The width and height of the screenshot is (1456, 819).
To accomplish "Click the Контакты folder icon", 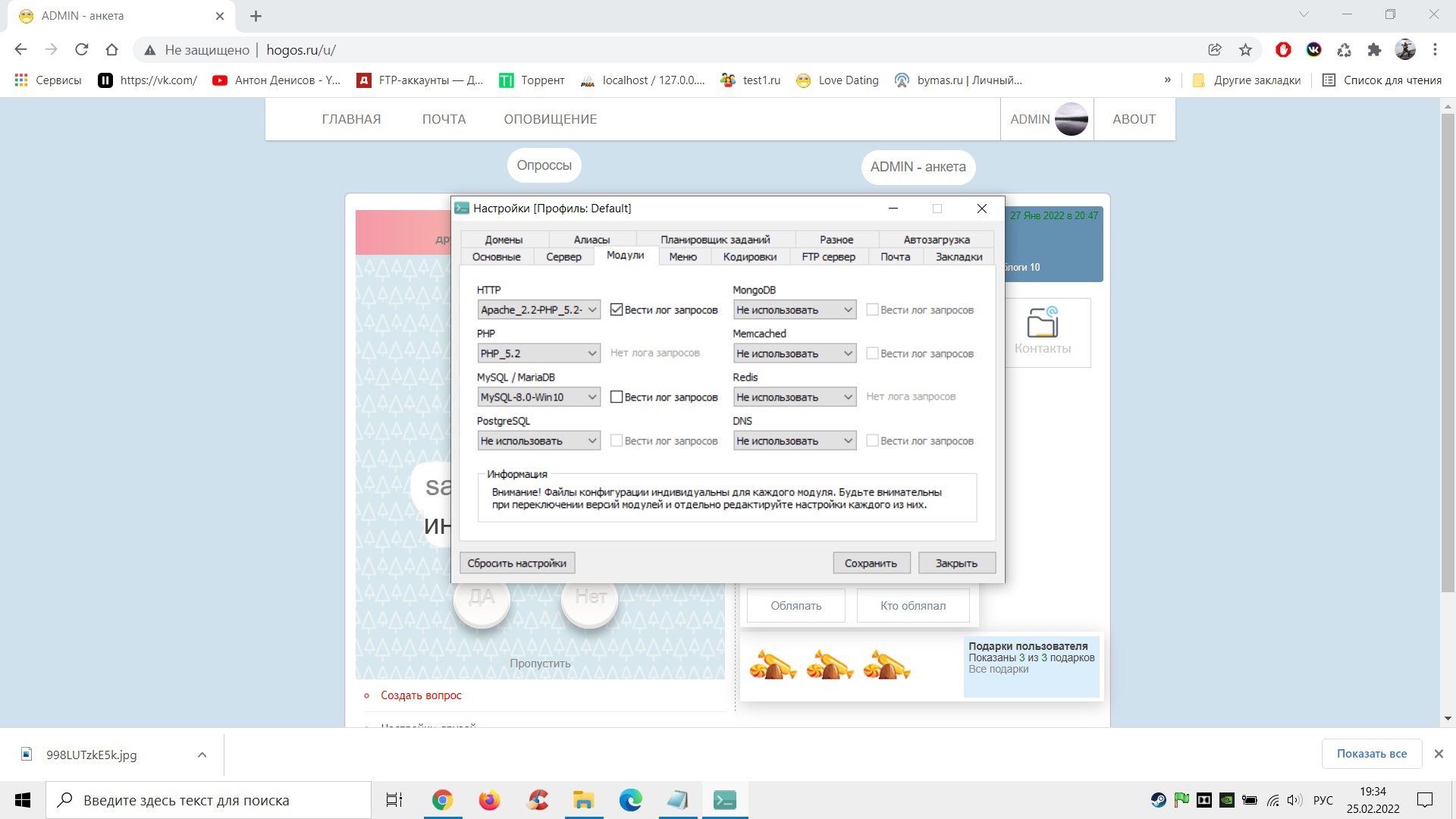I will tap(1043, 323).
